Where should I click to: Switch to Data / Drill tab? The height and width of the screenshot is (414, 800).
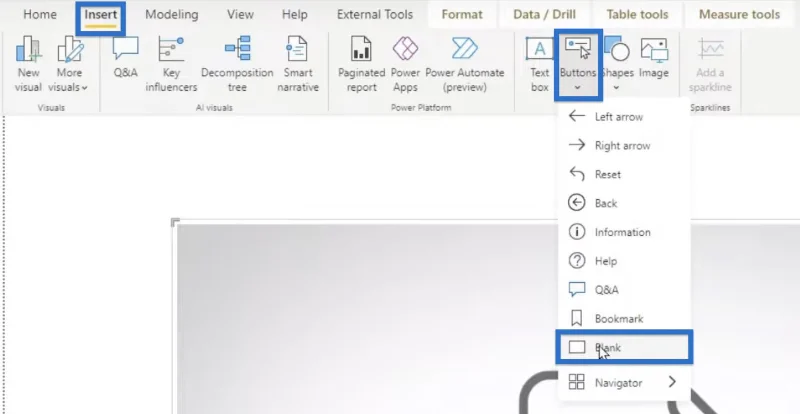click(544, 15)
